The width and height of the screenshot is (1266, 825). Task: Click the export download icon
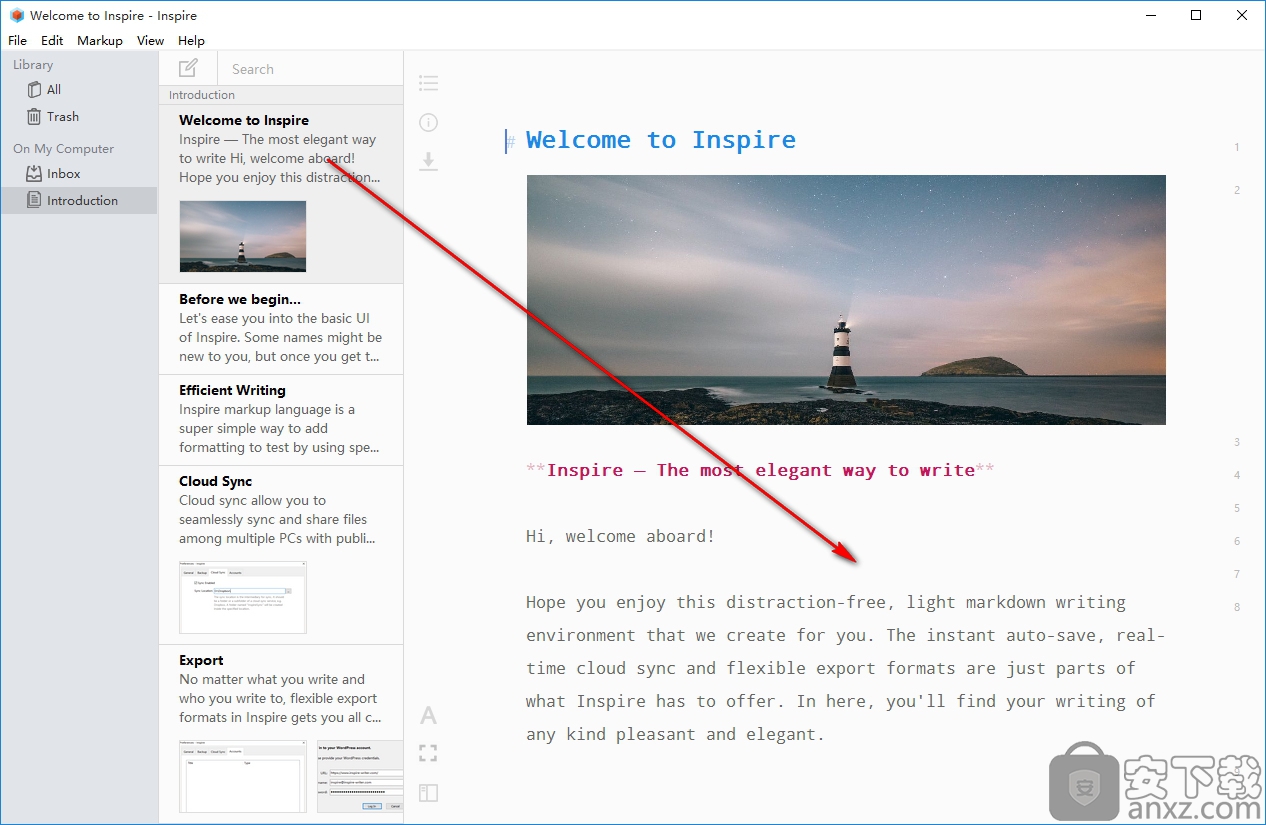pyautogui.click(x=428, y=161)
